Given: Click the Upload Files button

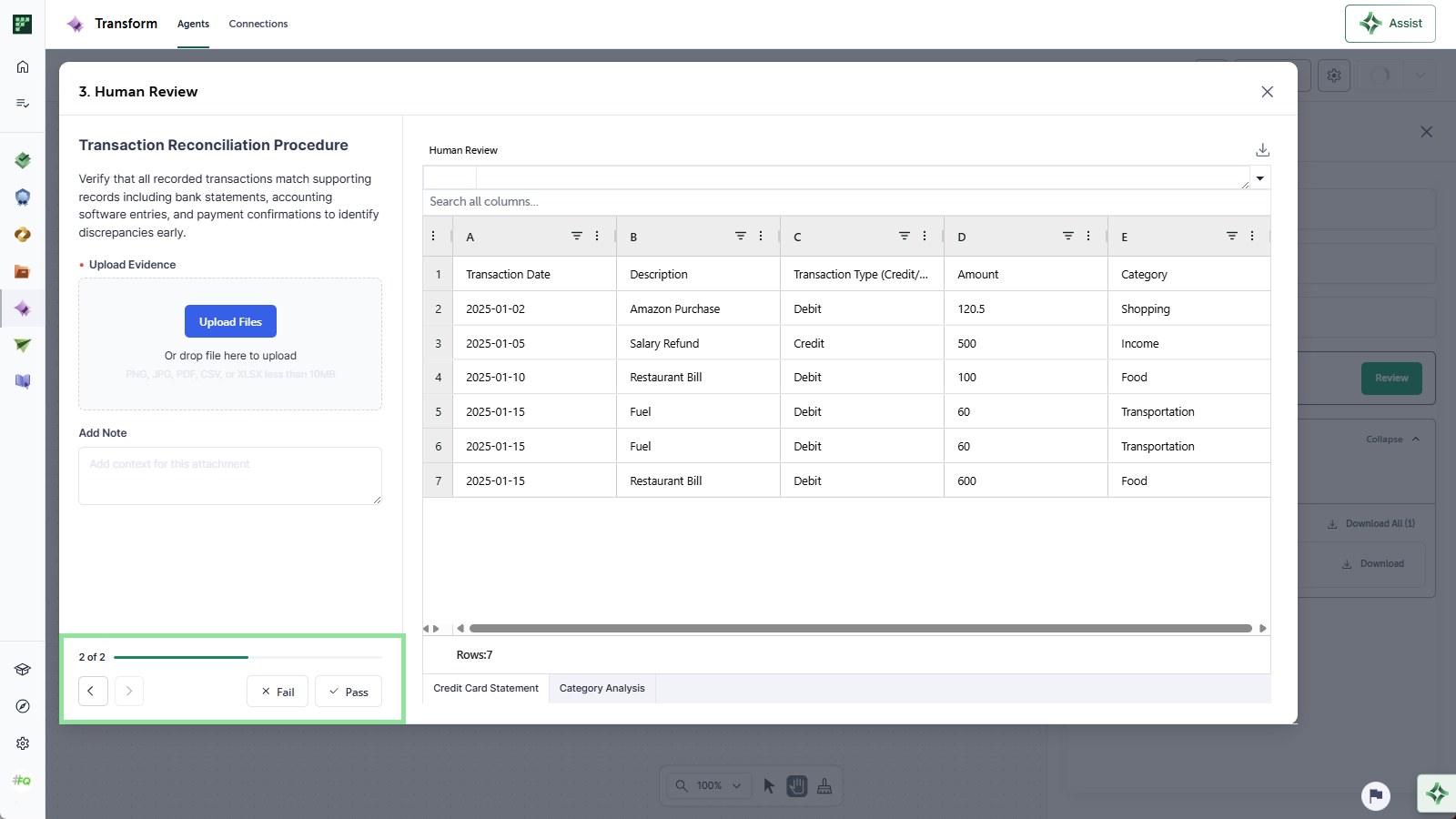Looking at the screenshot, I should tap(230, 321).
